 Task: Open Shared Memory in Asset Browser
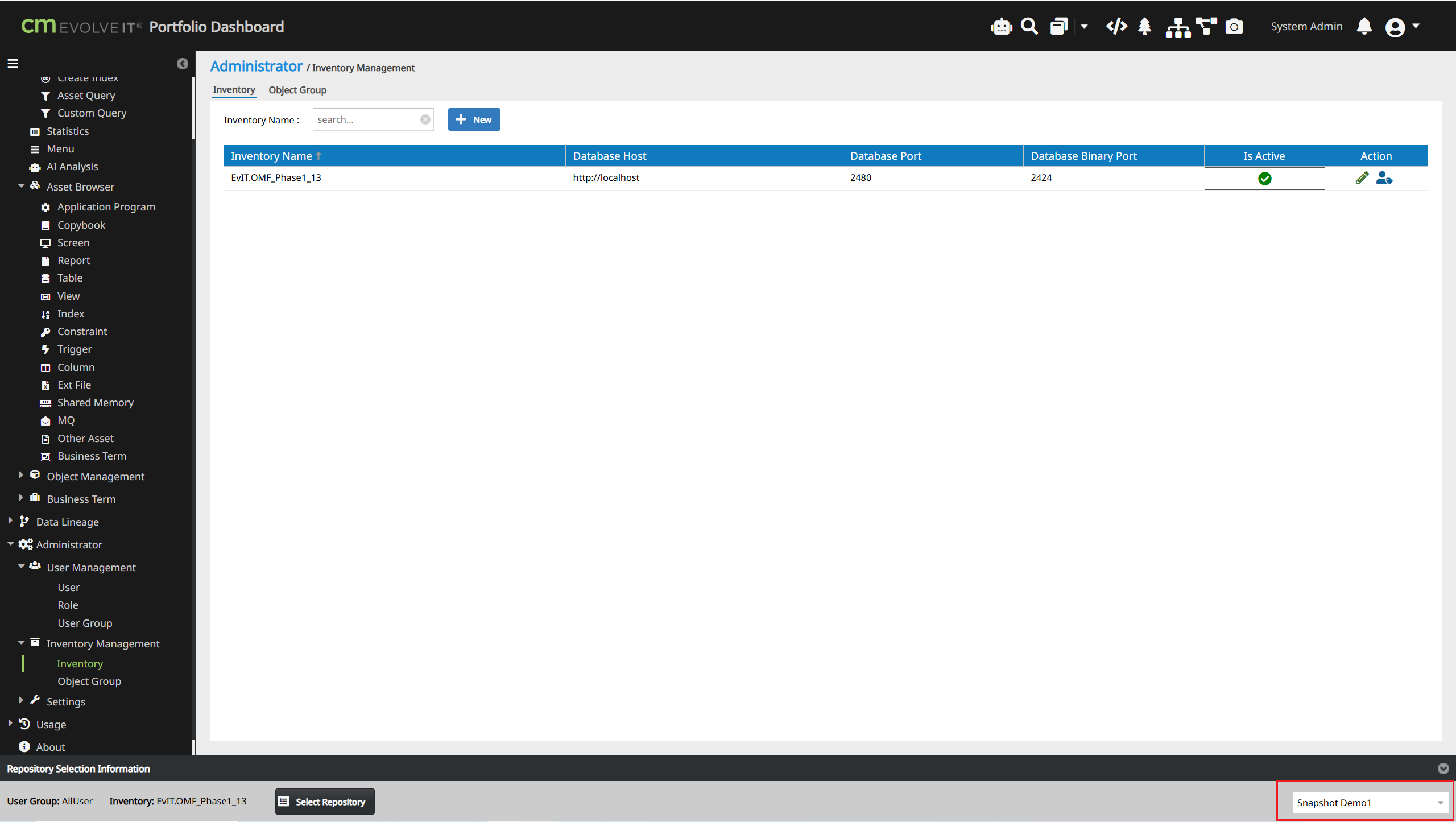tap(95, 403)
